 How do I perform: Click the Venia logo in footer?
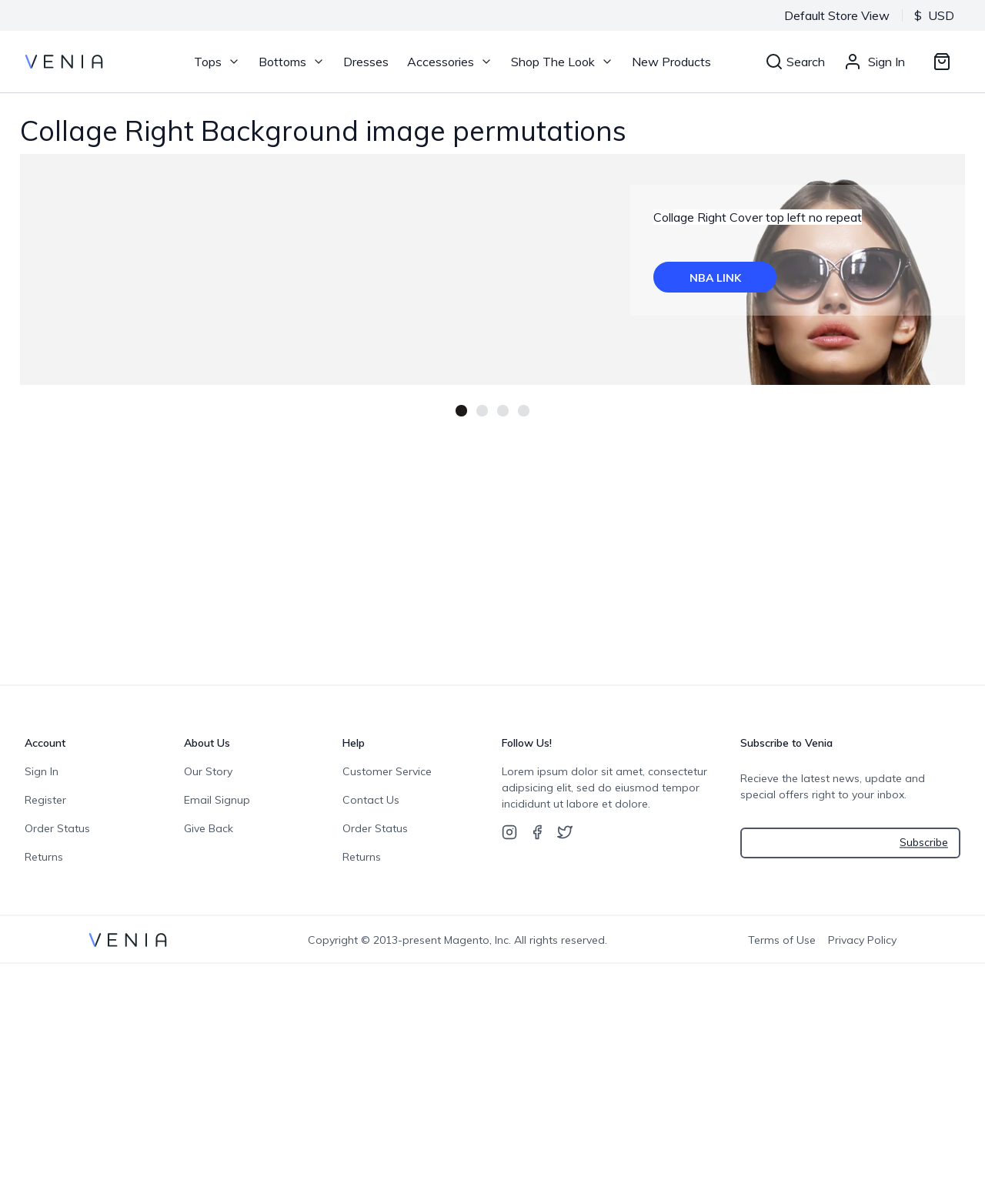click(128, 940)
